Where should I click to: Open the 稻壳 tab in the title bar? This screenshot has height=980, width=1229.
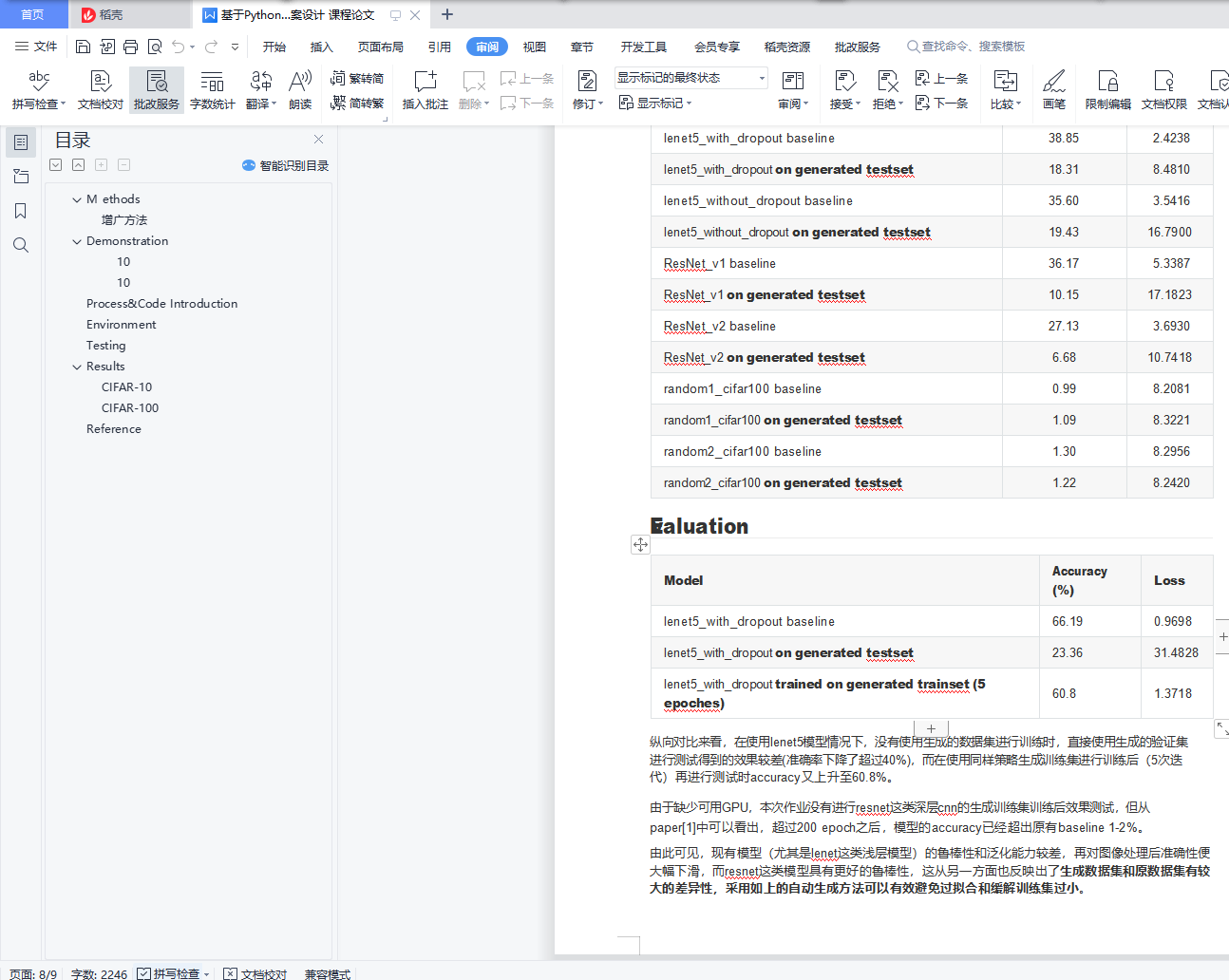coord(128,14)
